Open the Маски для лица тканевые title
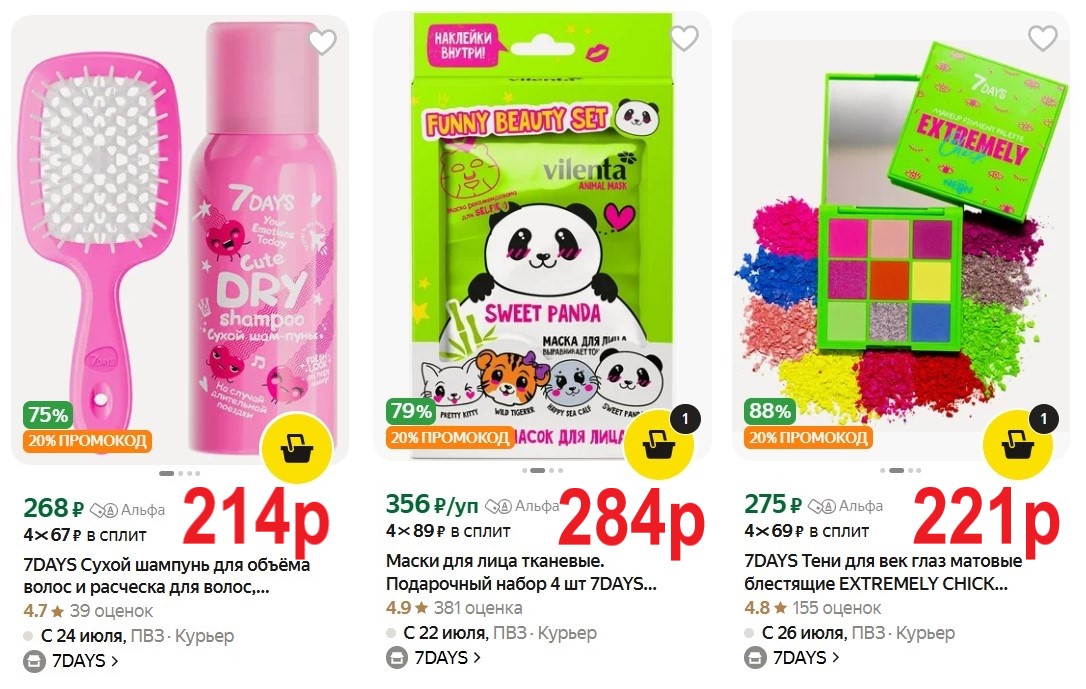This screenshot has height=689, width=1086. pos(521,572)
